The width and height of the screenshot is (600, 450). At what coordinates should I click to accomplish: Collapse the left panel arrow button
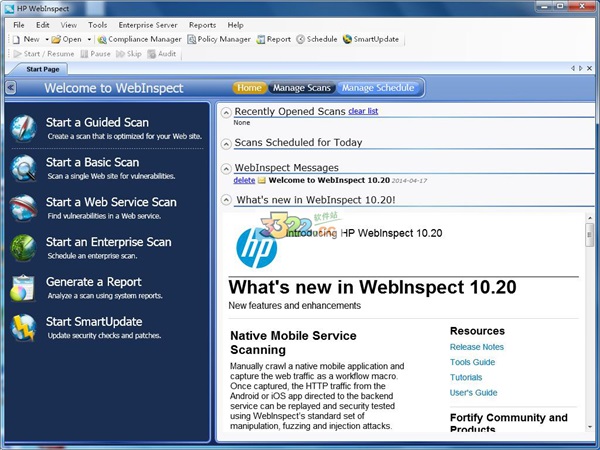[x=11, y=88]
